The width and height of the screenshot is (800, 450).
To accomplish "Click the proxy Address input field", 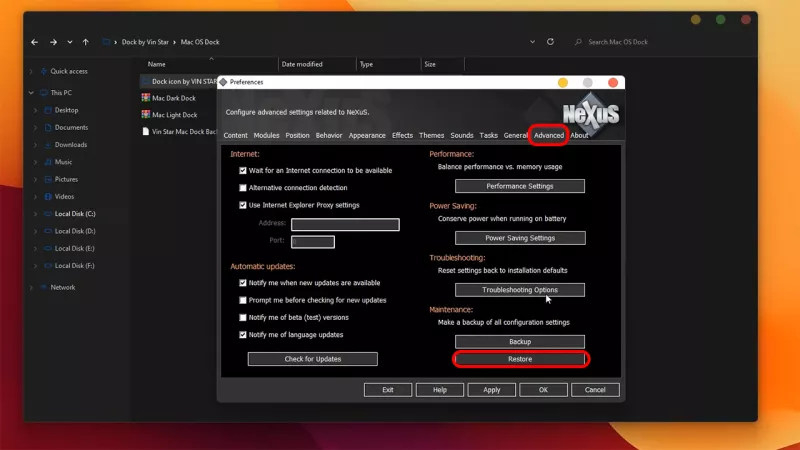I will point(345,224).
